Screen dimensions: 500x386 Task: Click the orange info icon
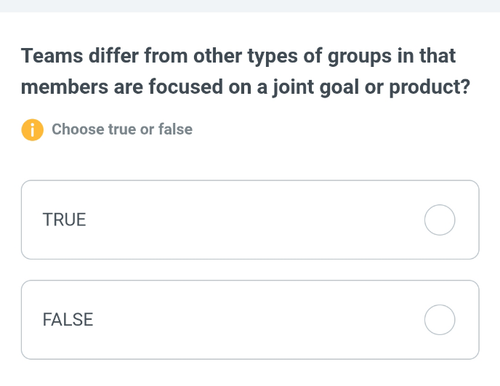[x=32, y=130]
